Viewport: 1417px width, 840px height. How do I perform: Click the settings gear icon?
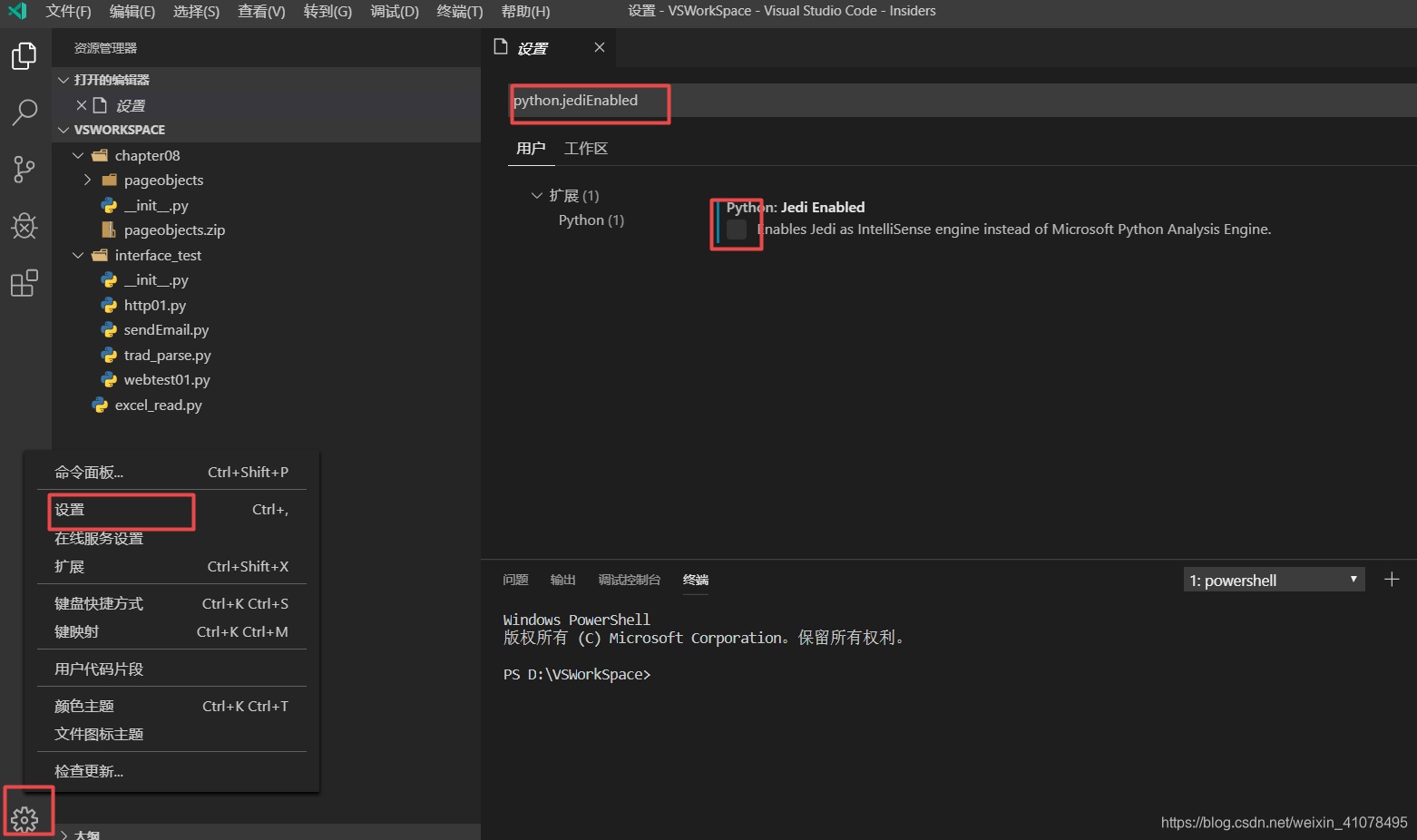pyautogui.click(x=26, y=812)
